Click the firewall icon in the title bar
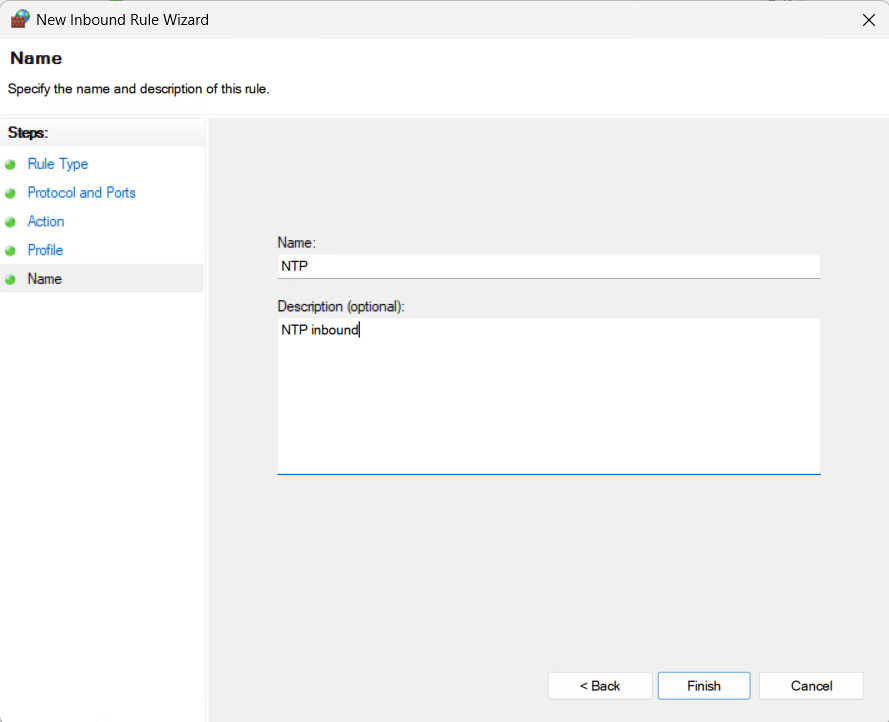This screenshot has height=722, width=889. [x=20, y=19]
